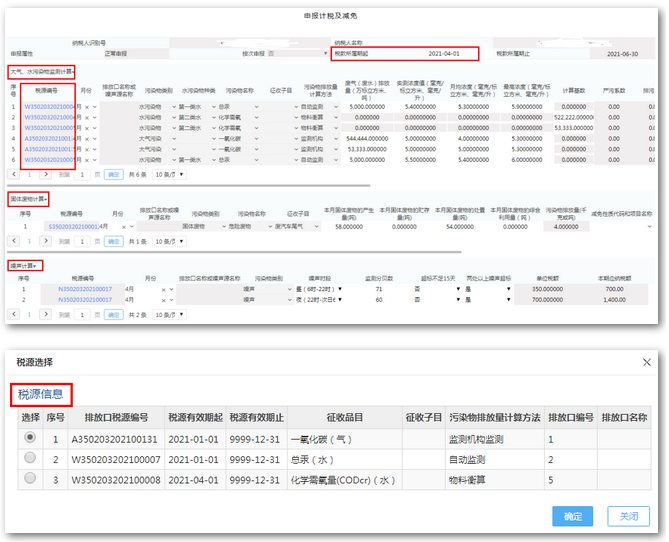Clear month × in the 昼 noise row
Image resolution: width=669 pixels, height=542 pixels.
163,289
